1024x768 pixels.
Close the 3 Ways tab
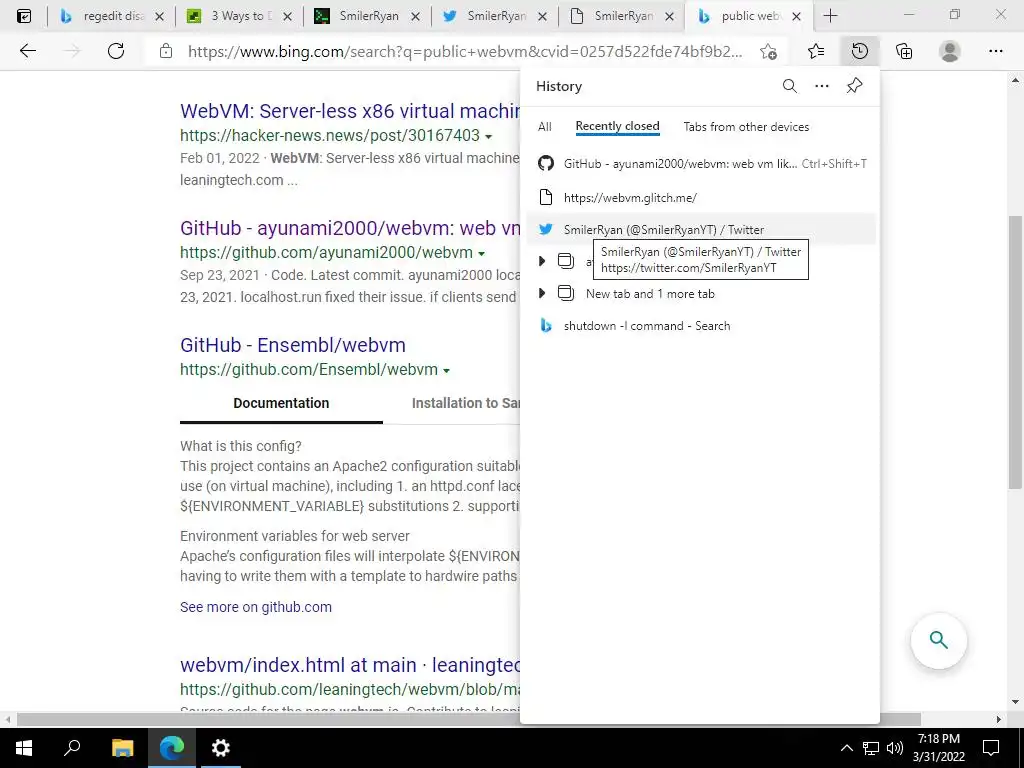(x=287, y=17)
